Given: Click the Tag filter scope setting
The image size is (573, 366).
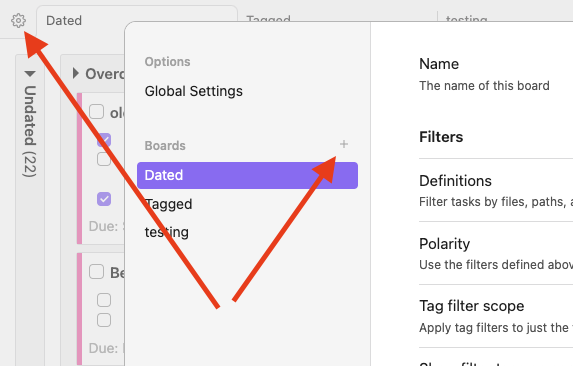Looking at the screenshot, I should [x=471, y=306].
